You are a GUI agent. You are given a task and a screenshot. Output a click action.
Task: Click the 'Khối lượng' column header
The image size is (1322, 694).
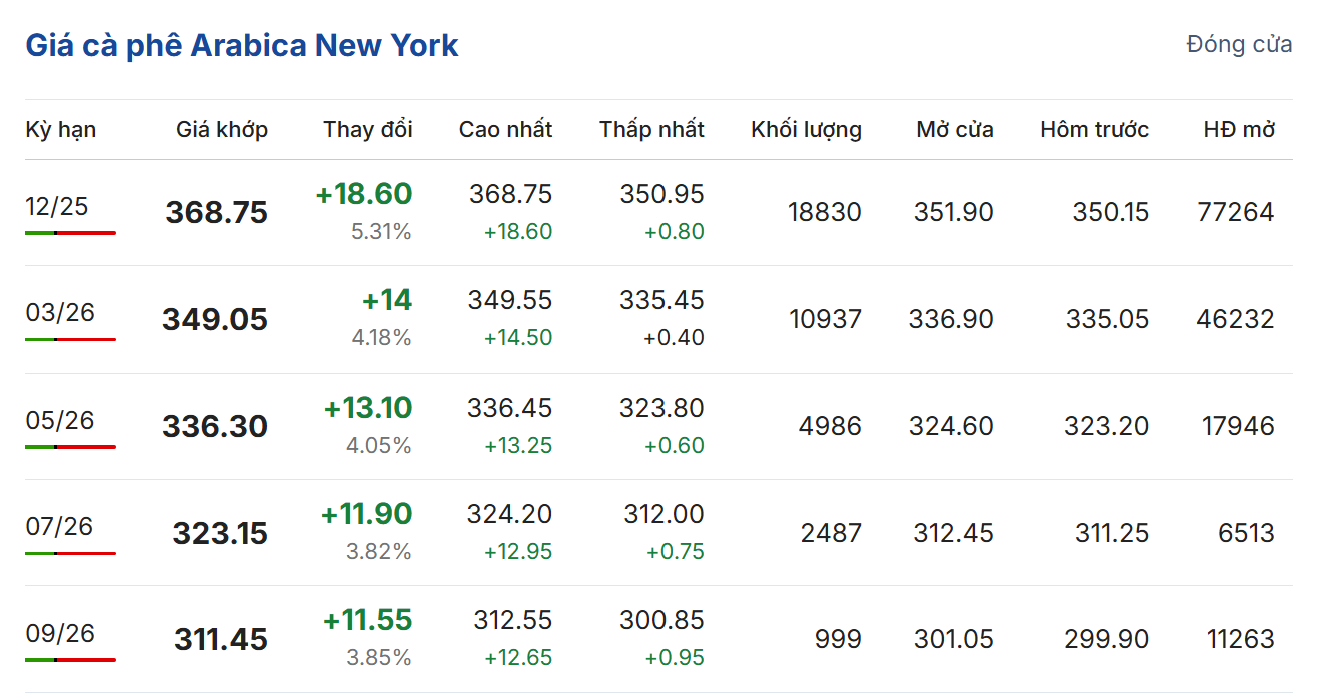point(806,129)
